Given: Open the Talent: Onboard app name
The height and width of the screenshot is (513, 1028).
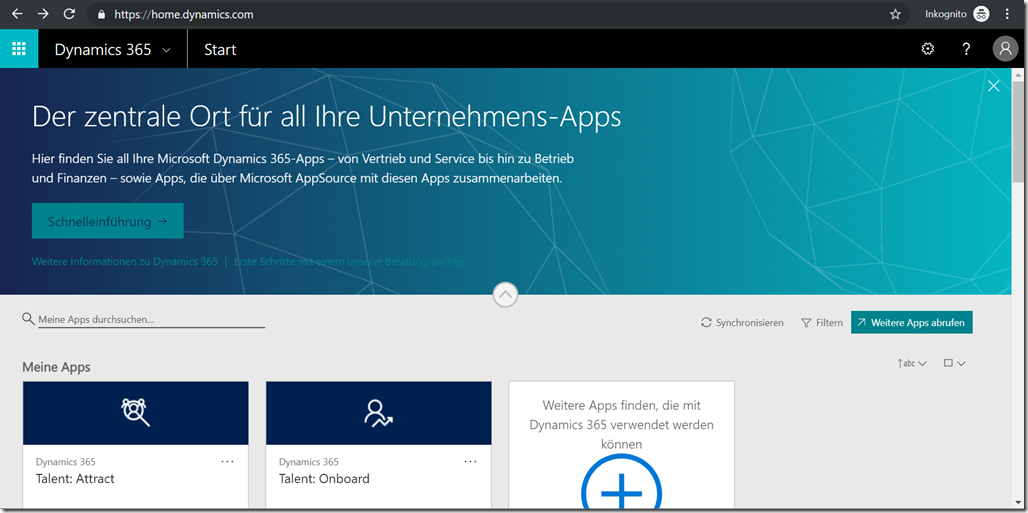Looking at the screenshot, I should tap(324, 479).
